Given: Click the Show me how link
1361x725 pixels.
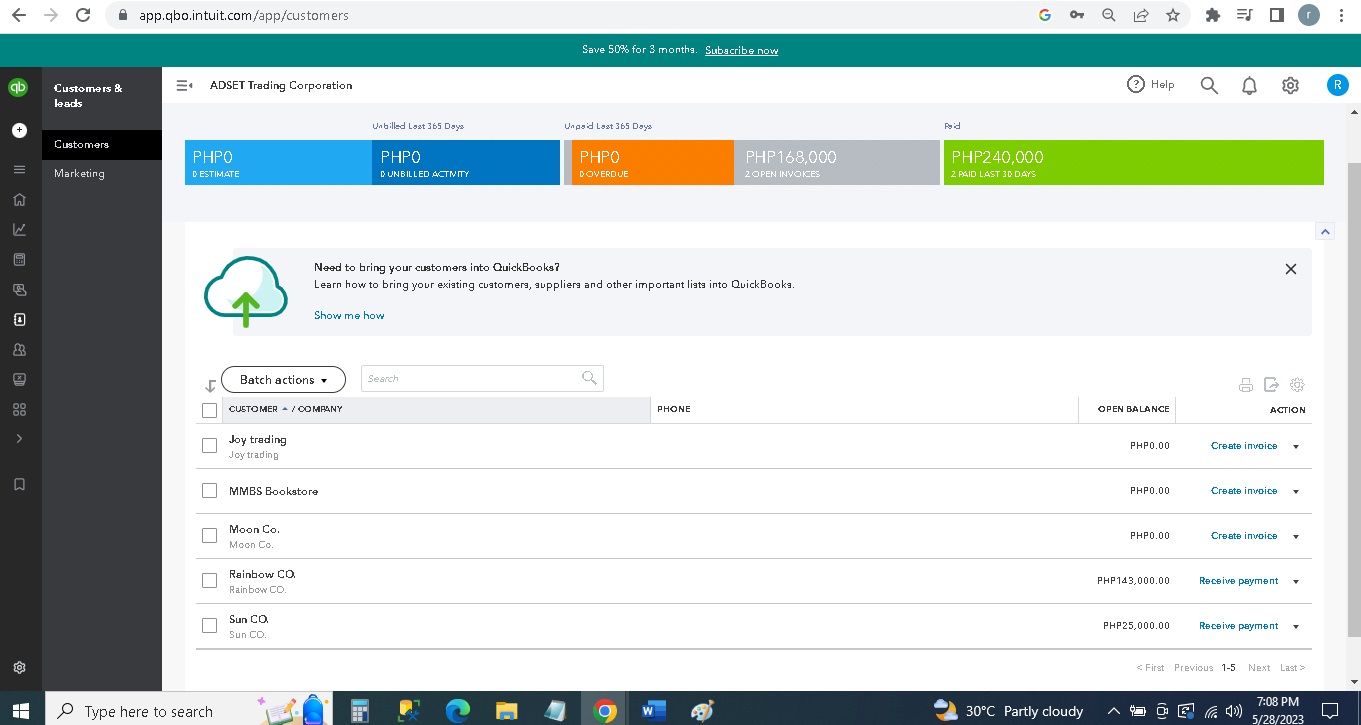Looking at the screenshot, I should point(349,316).
